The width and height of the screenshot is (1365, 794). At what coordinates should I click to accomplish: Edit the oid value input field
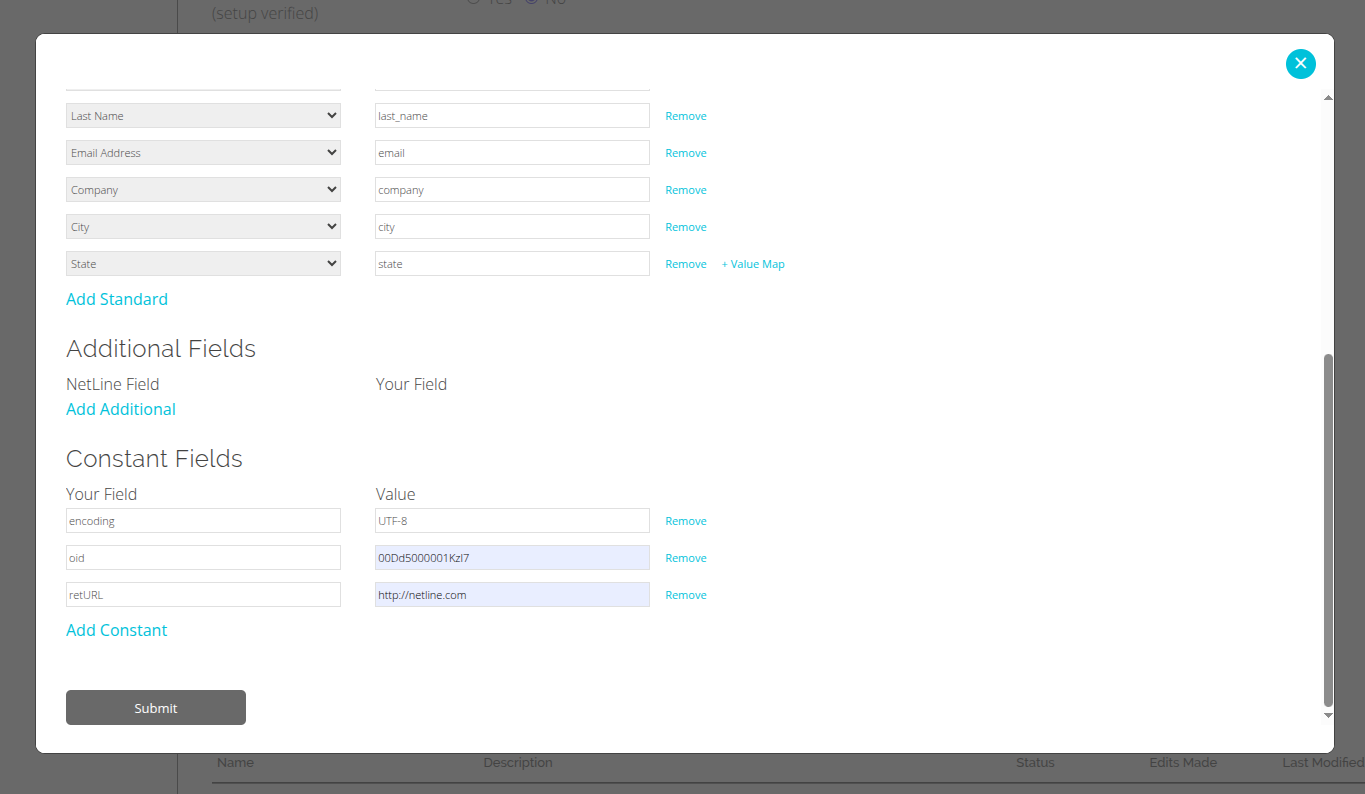click(512, 558)
